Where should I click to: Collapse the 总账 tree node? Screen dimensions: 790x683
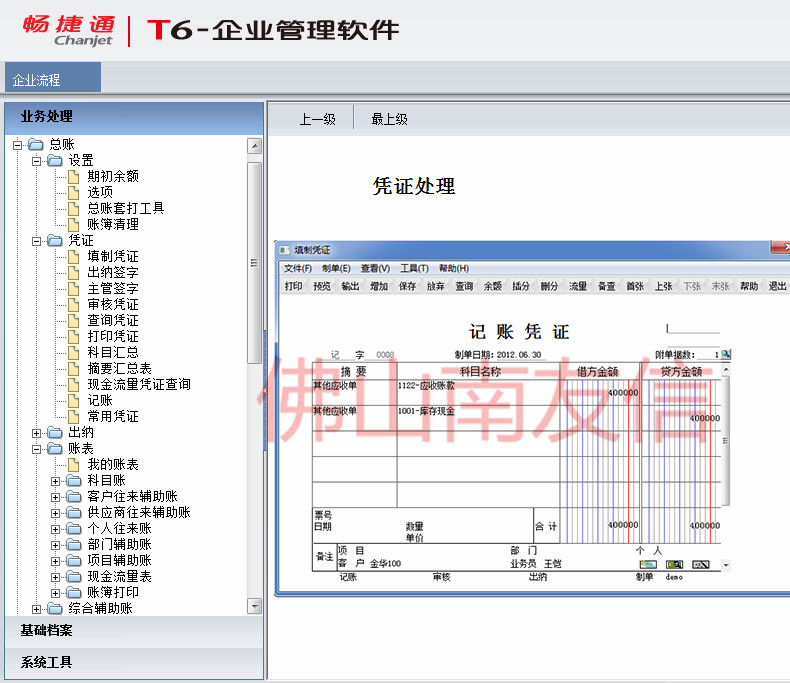pyautogui.click(x=18, y=145)
